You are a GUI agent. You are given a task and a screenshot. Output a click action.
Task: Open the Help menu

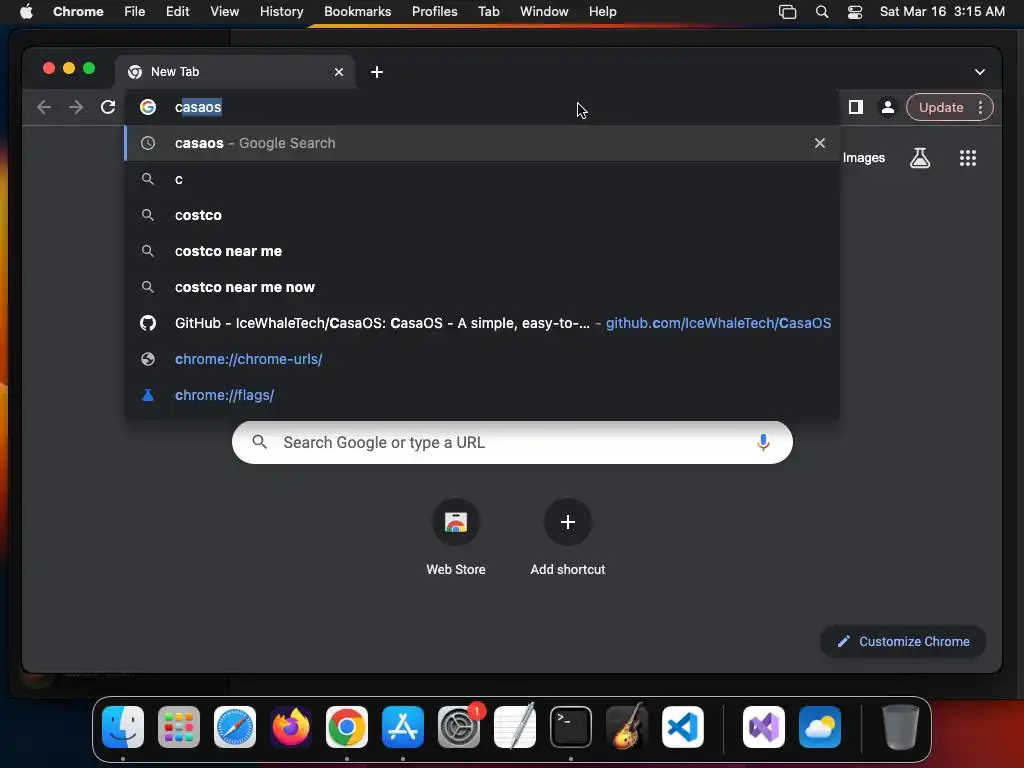pyautogui.click(x=602, y=11)
